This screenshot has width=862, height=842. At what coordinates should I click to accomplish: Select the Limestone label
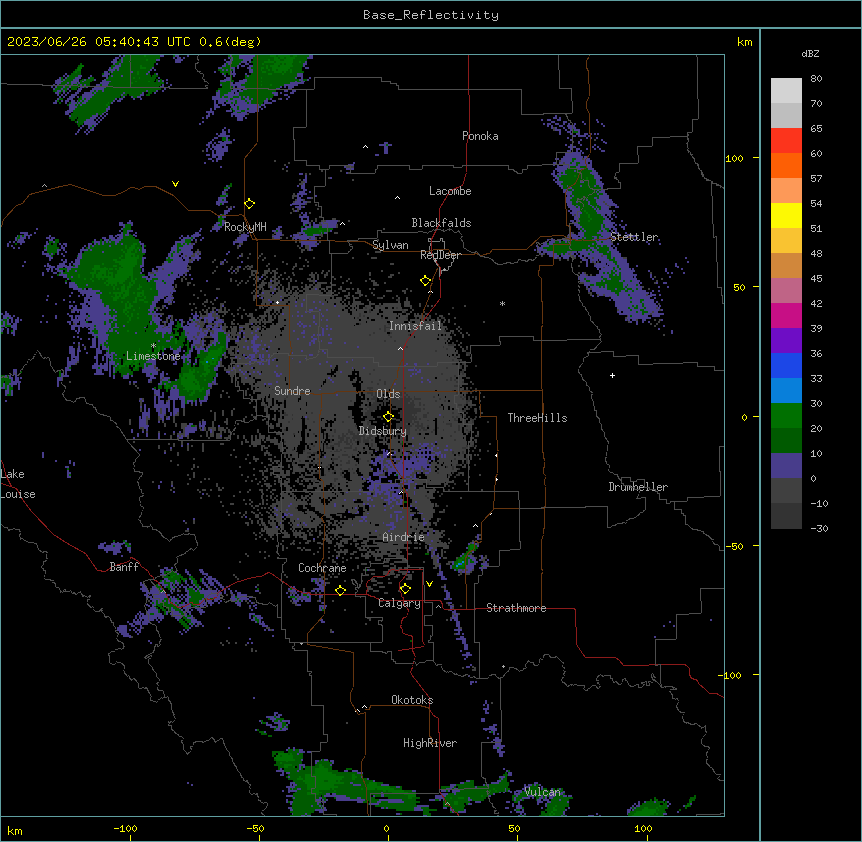153,356
